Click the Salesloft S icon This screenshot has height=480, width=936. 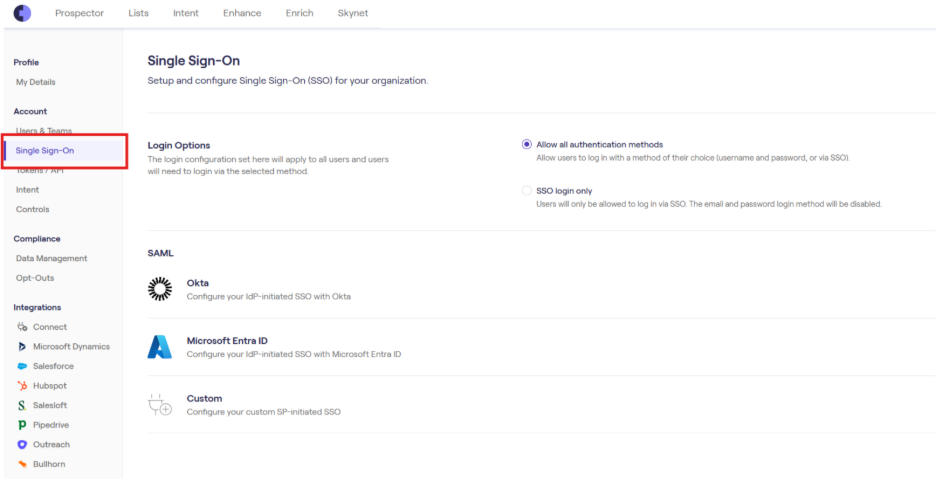pyautogui.click(x=22, y=405)
